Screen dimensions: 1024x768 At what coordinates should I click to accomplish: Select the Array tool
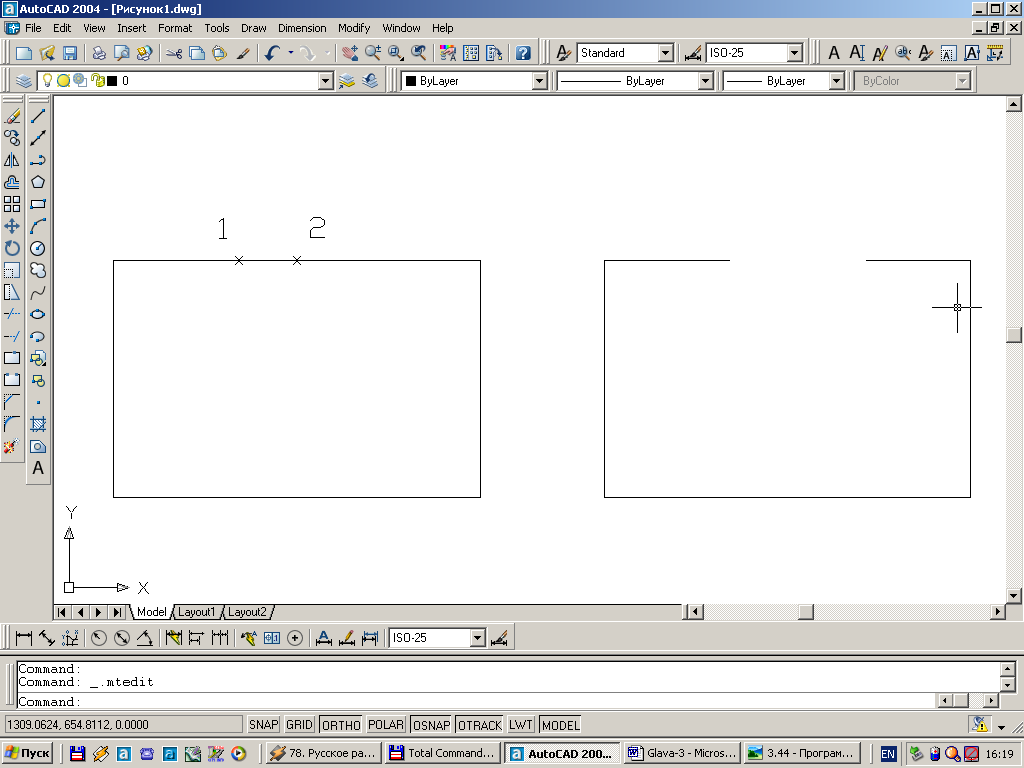(x=12, y=204)
